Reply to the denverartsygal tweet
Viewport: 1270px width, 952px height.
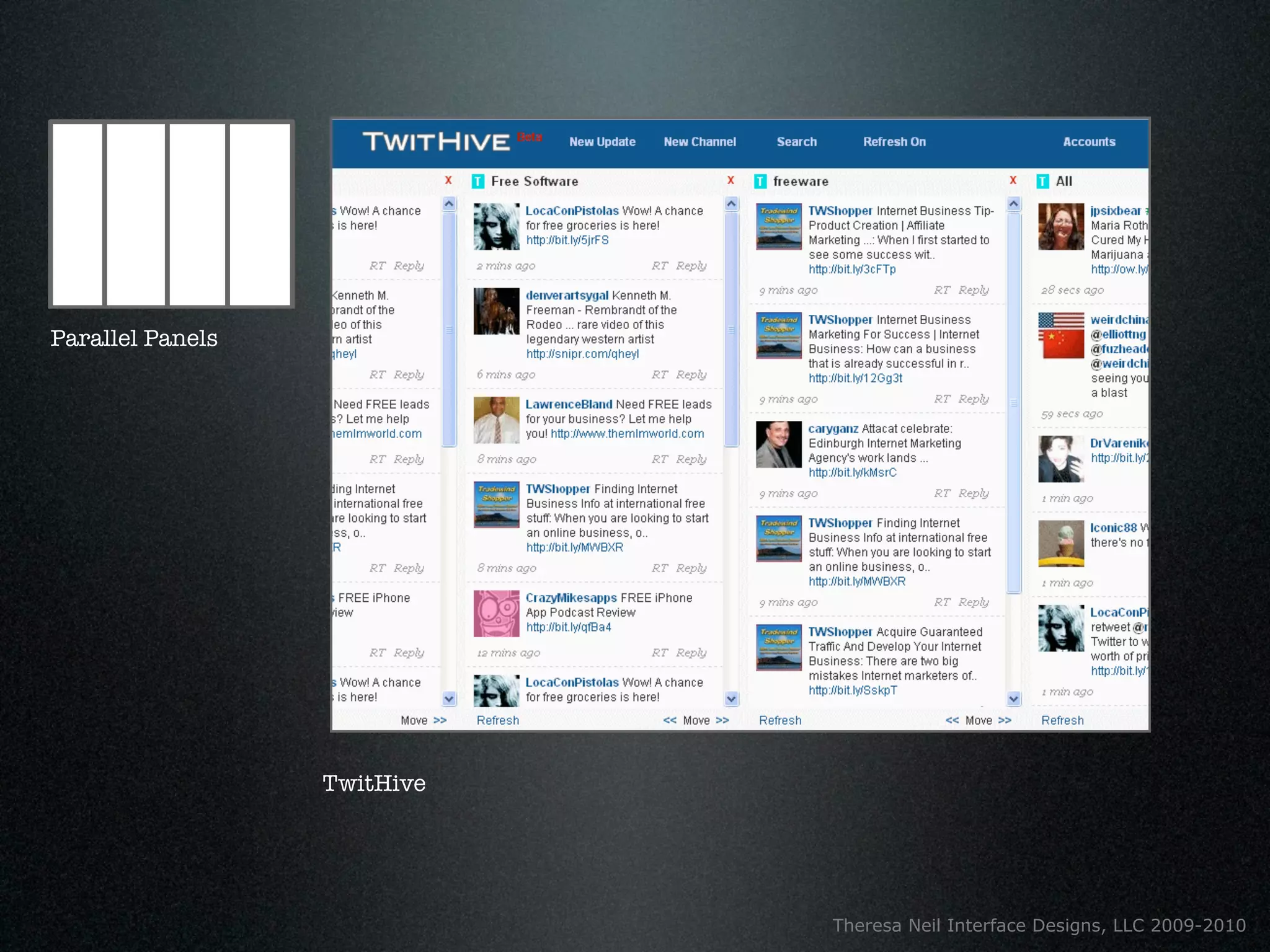[691, 374]
